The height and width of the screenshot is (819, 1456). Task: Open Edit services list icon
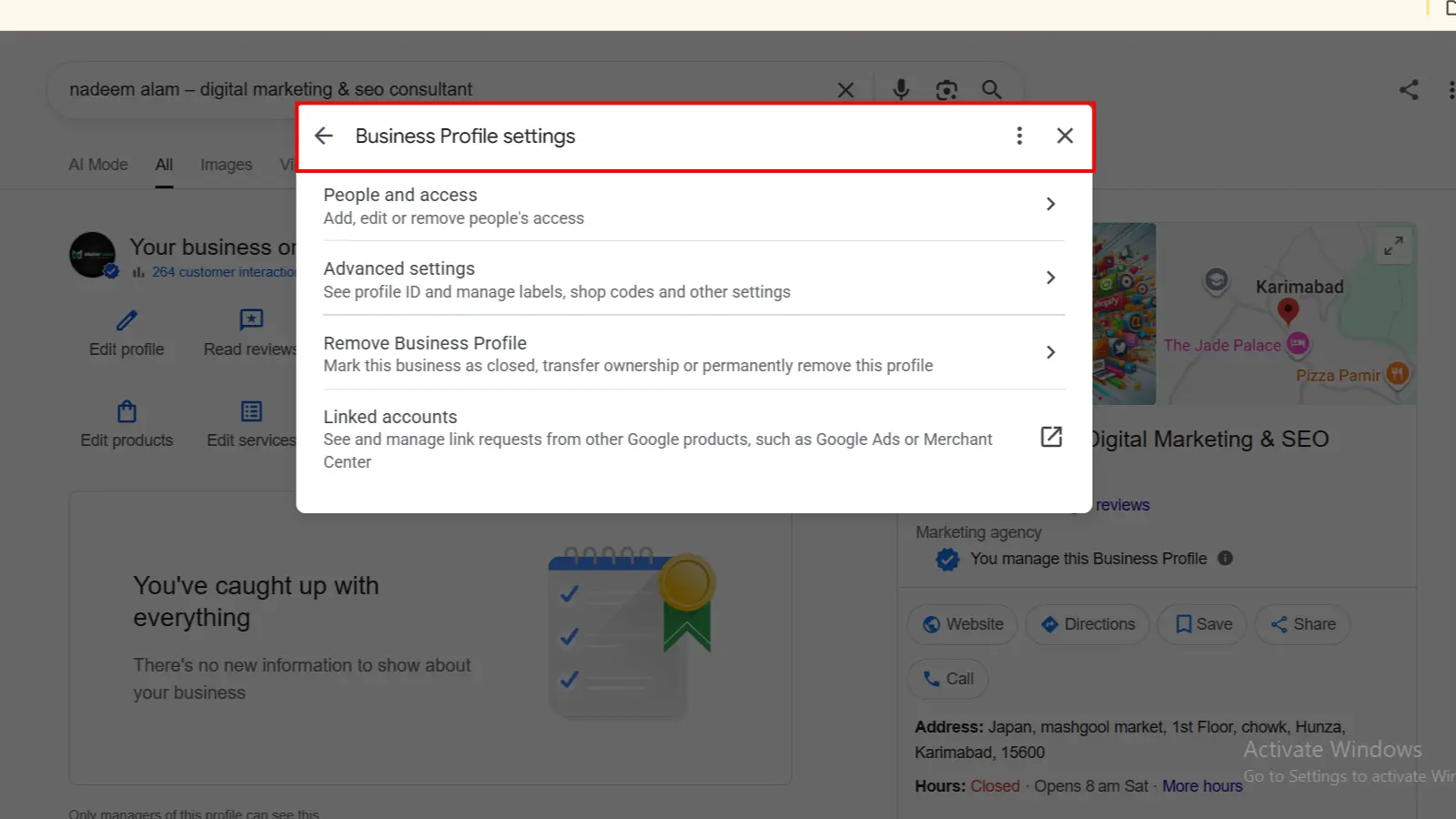[251, 411]
